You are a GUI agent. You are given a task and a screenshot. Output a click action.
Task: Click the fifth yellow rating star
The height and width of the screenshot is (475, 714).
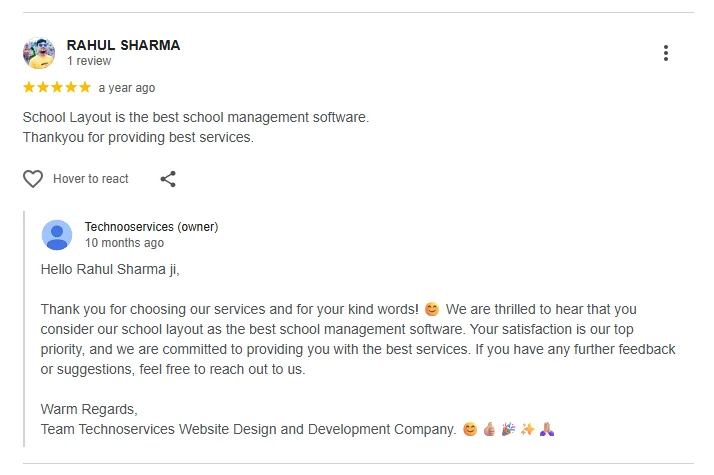point(85,87)
